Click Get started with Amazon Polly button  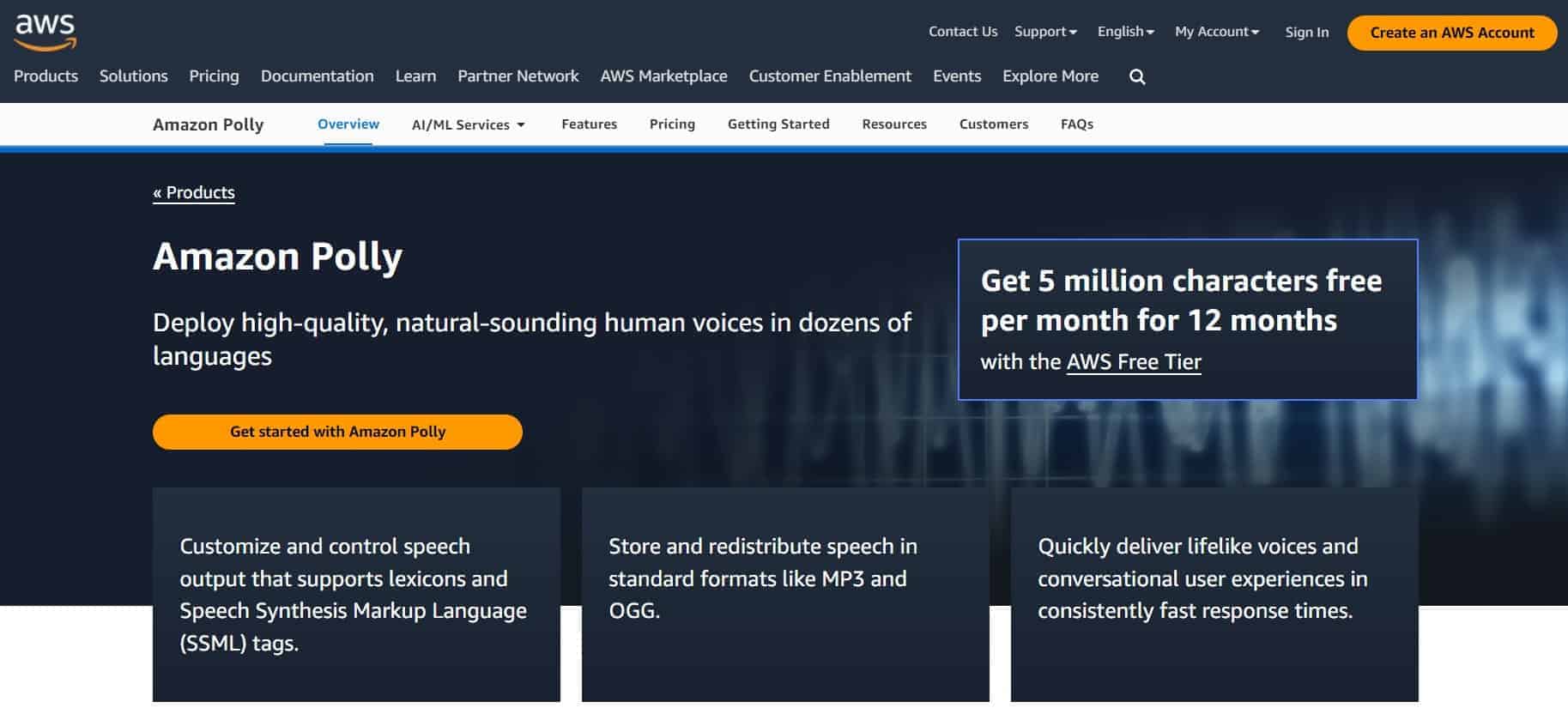click(337, 432)
